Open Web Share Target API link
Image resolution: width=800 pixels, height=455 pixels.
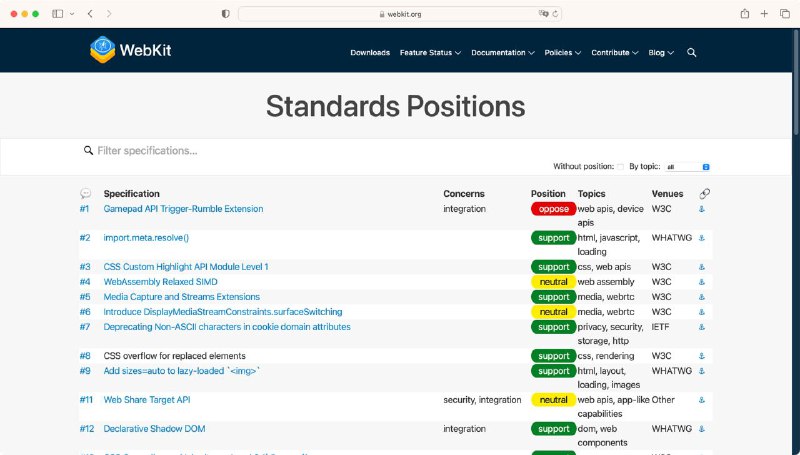click(x=147, y=399)
